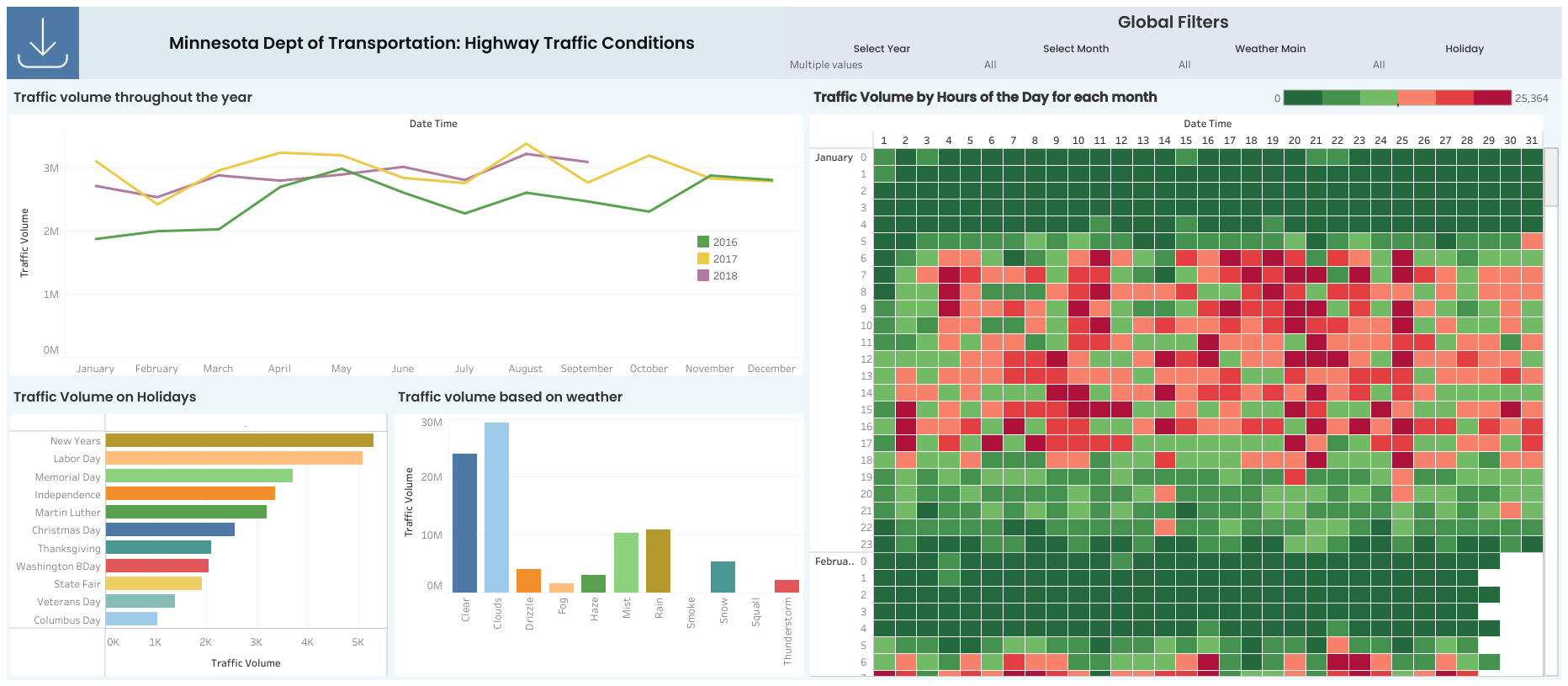Click the 2016 green legend swatch
Image resolution: width=1568 pixels, height=686 pixels.
pos(703,242)
